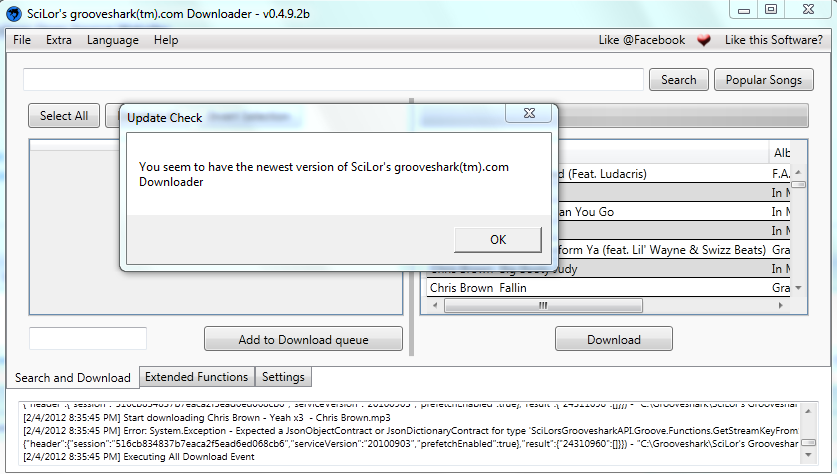Confirm the update message with OK
Screen dimensions: 837x474
[498, 240]
